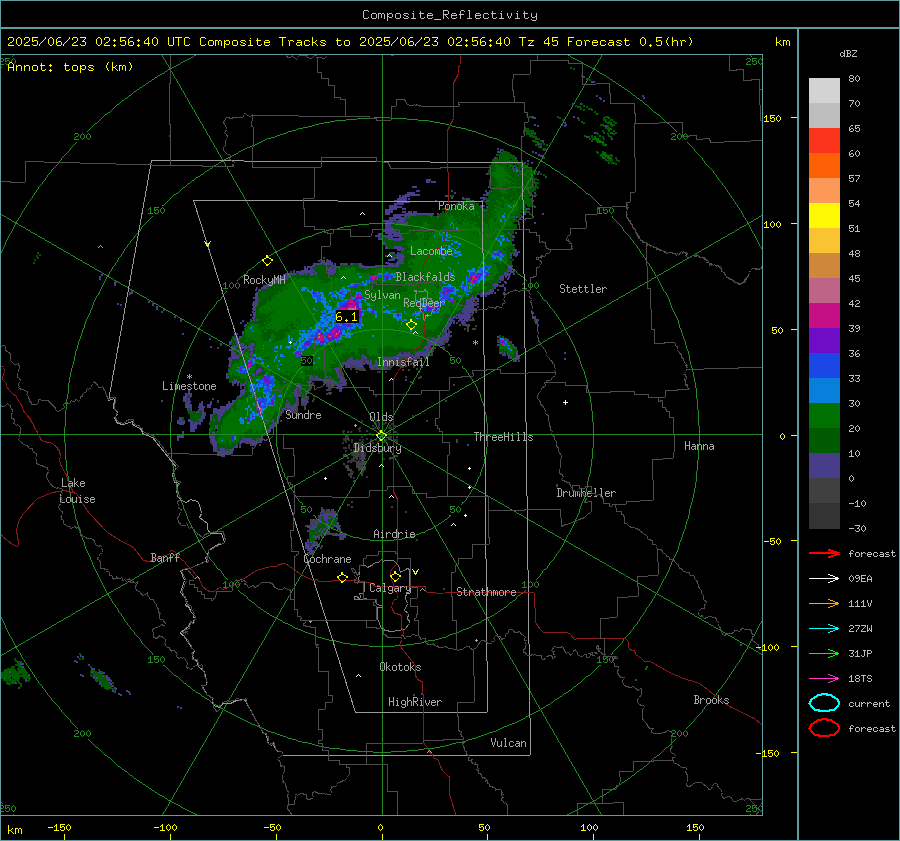
Task: Click the magenta 18TS arrow in legend
Action: (824, 679)
